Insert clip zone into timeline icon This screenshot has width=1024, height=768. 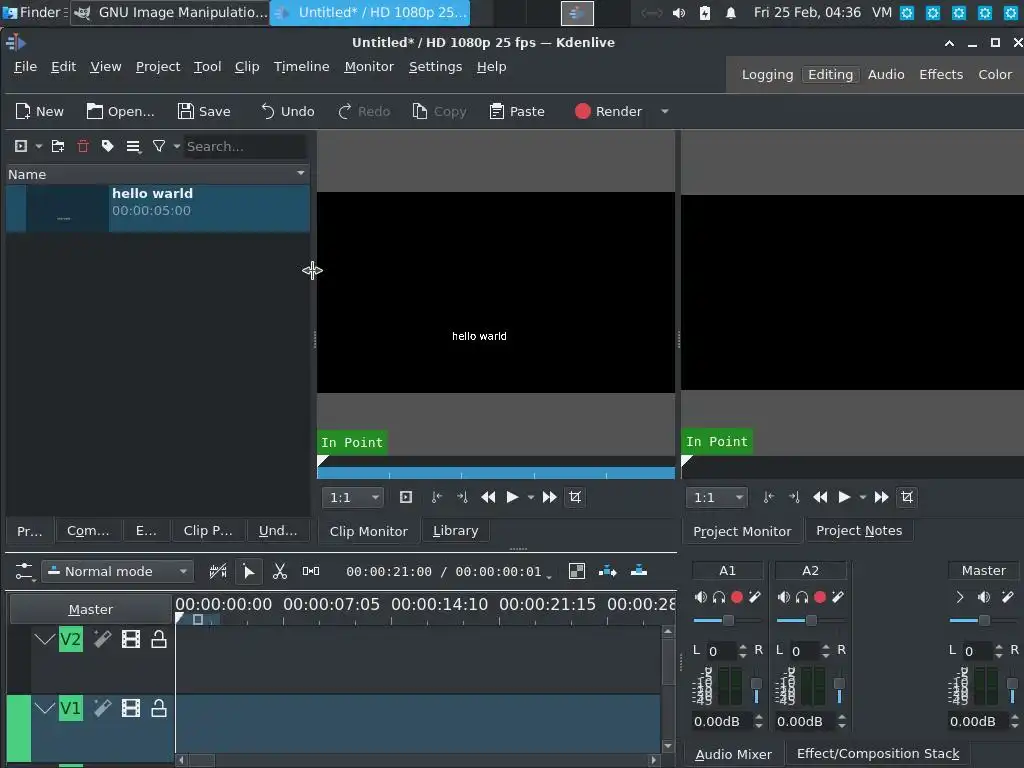point(607,571)
